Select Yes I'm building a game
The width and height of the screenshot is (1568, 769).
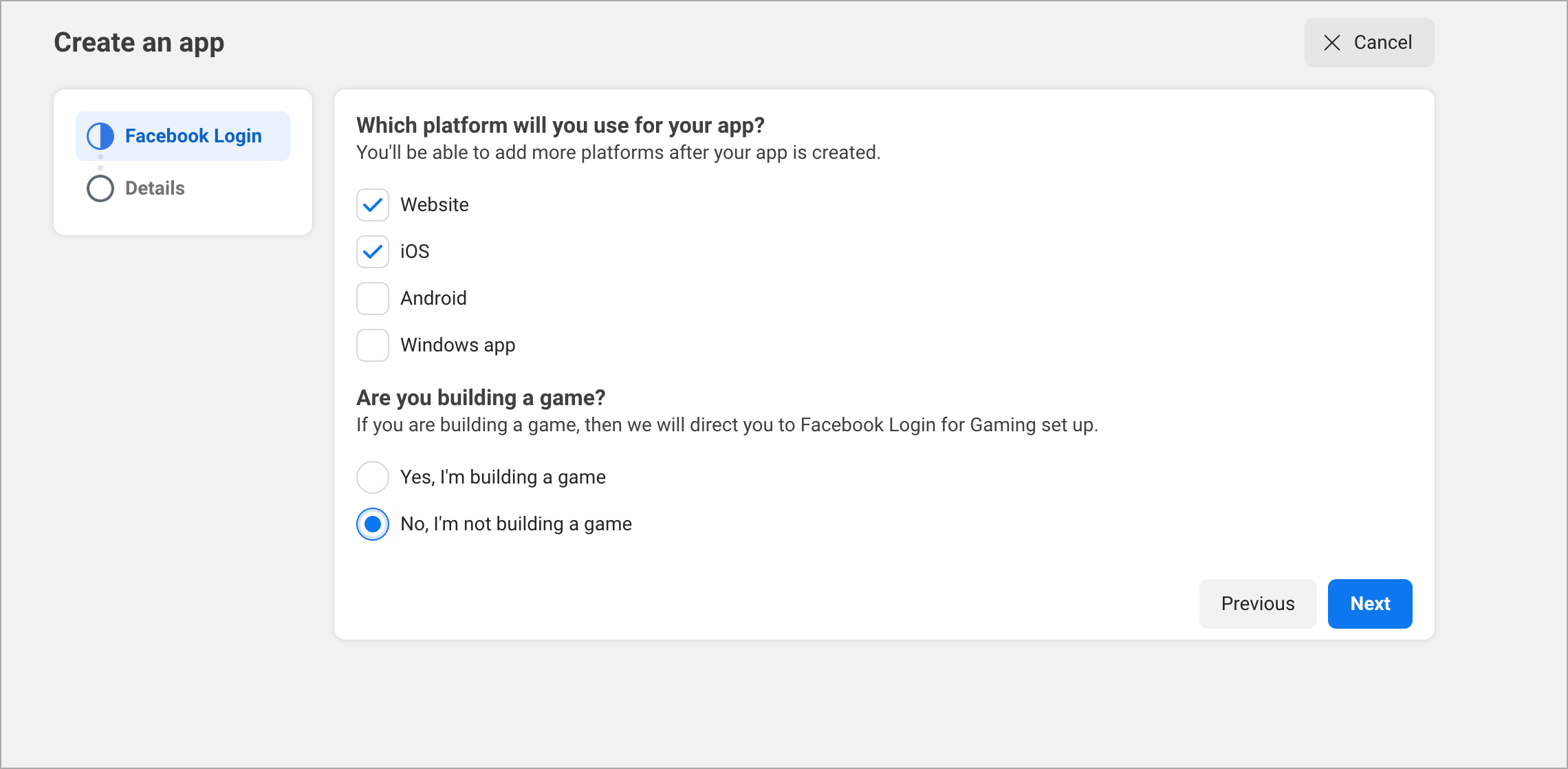(373, 477)
